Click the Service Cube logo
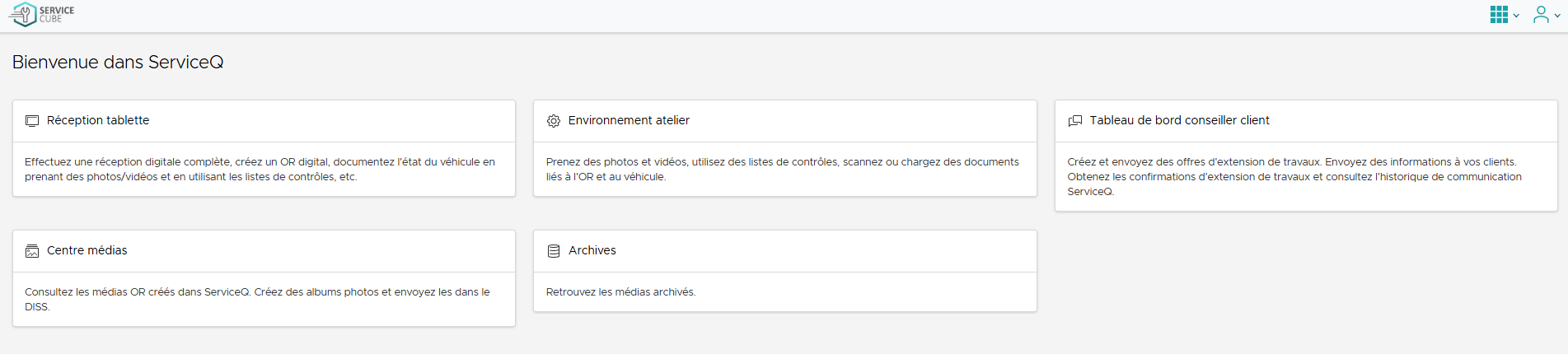Image resolution: width=1568 pixels, height=354 pixels. 42,14
